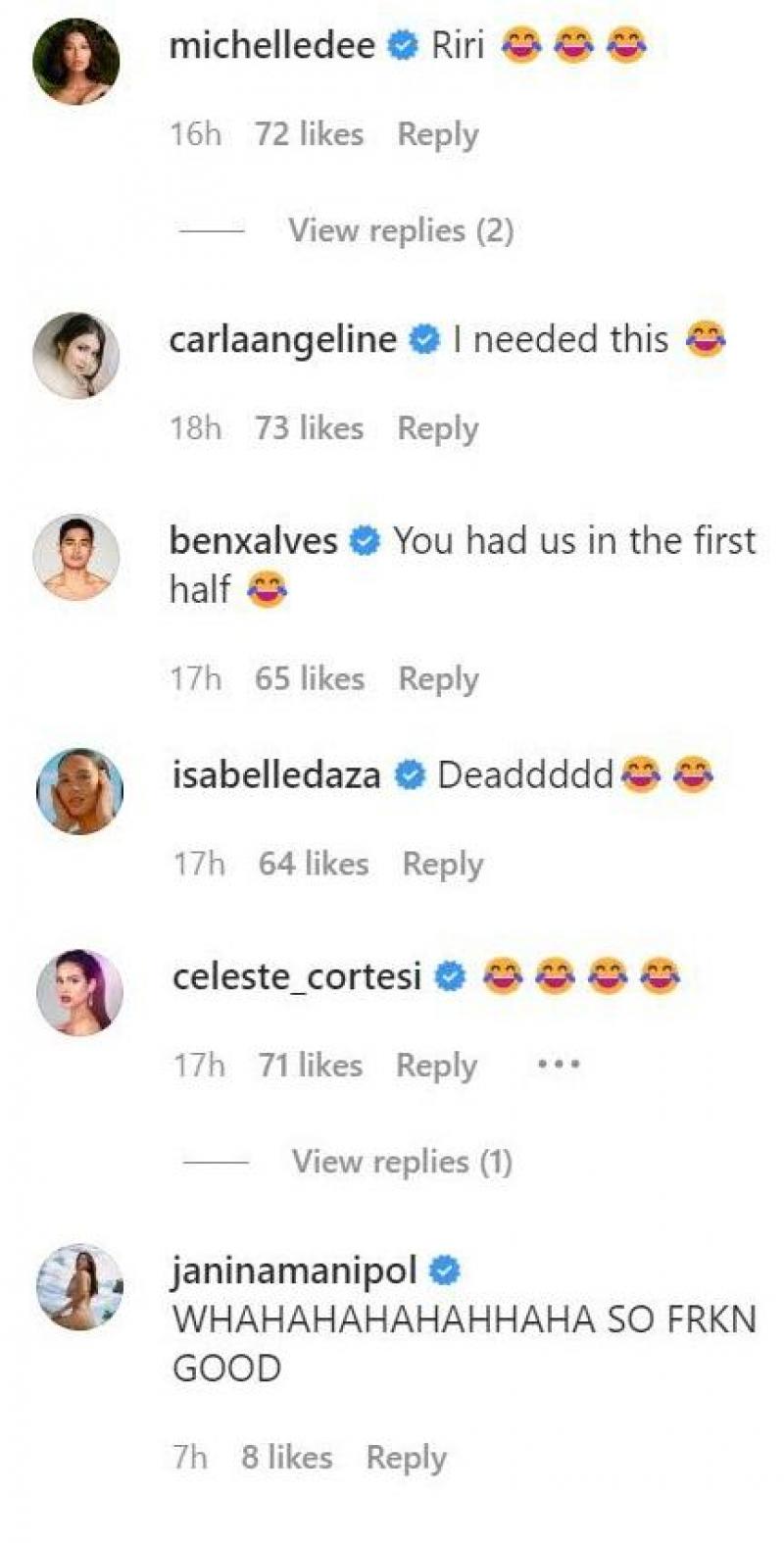This screenshot has width=784, height=1543.
Task: Expand the one reply under celeste_cortesi's comment
Action: (402, 1162)
